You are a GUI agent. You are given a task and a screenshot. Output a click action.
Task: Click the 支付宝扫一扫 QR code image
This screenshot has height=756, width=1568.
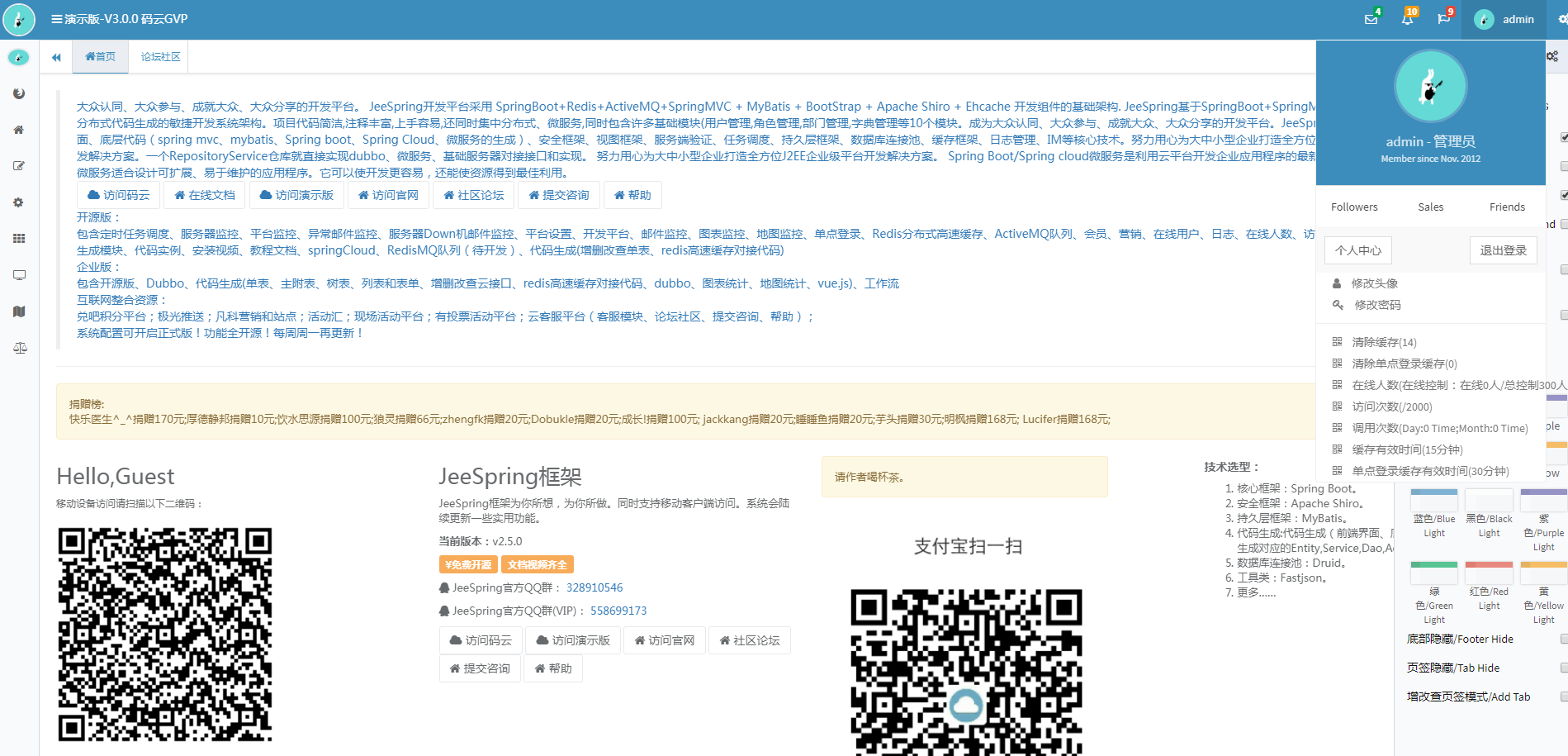[967, 672]
